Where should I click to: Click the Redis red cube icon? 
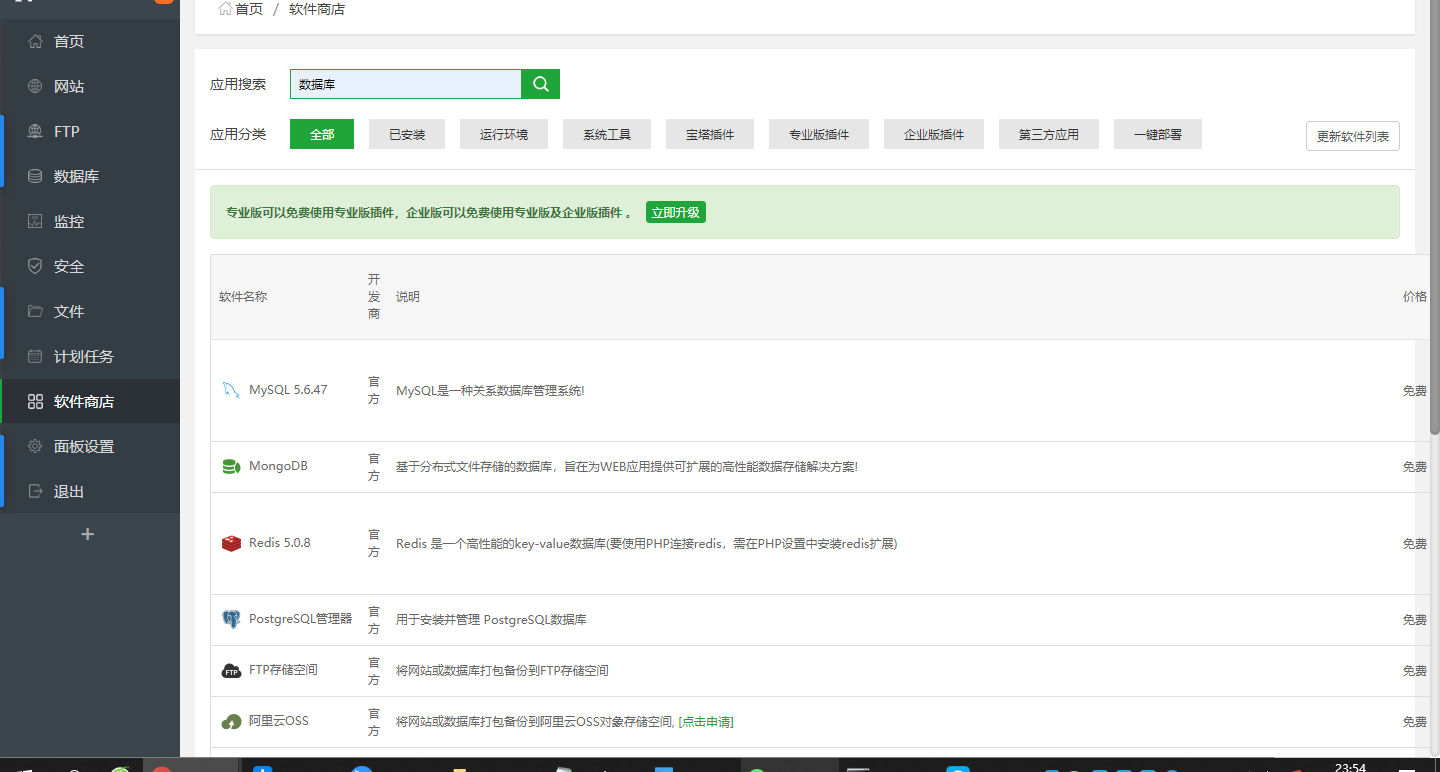click(231, 543)
